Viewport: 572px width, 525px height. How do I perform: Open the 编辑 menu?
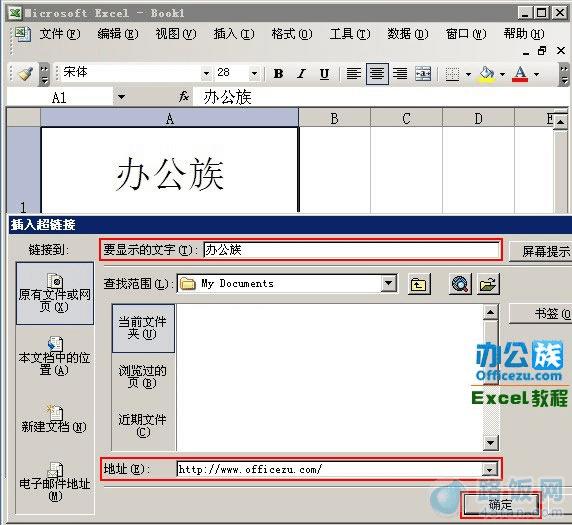click(118, 34)
